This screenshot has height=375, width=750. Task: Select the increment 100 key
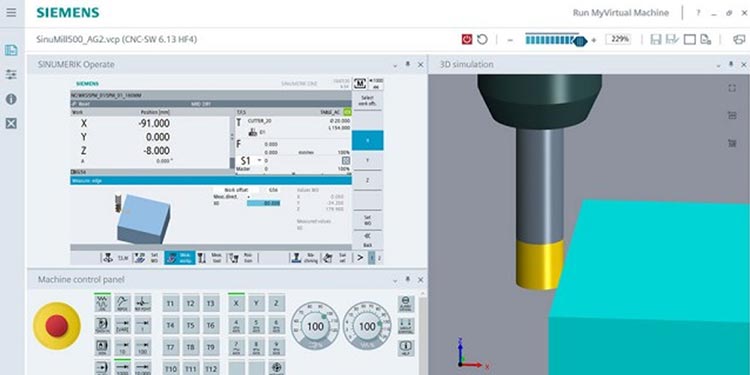click(x=143, y=347)
